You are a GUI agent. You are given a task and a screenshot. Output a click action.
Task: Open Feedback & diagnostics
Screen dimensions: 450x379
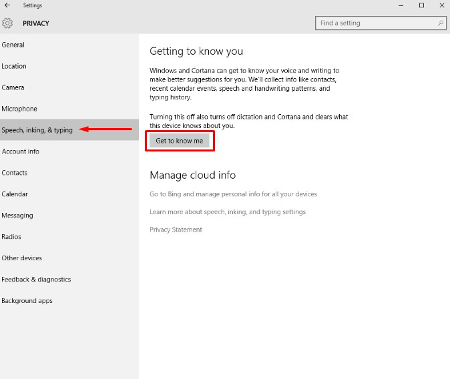[69, 279]
